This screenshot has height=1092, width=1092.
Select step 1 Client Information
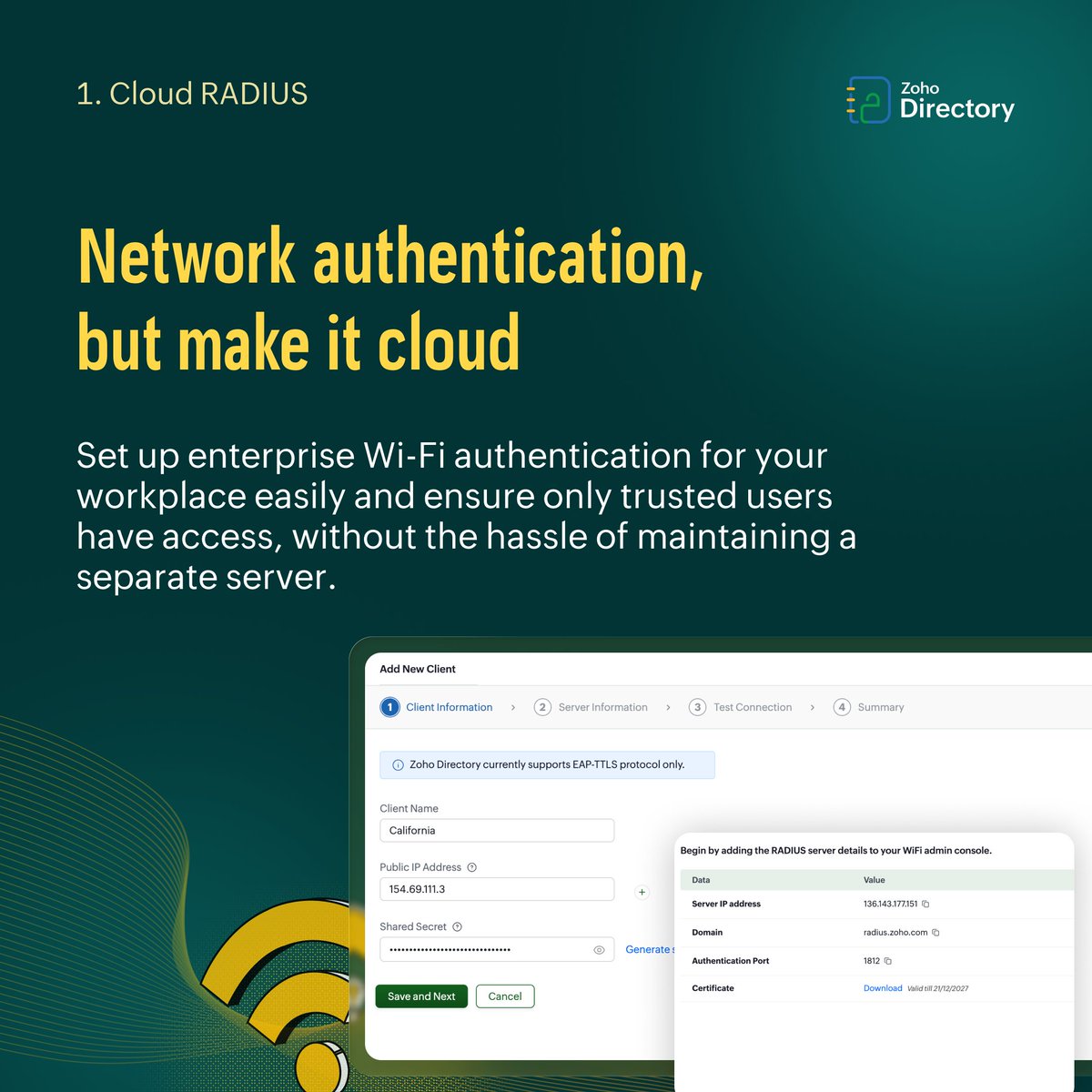437,707
